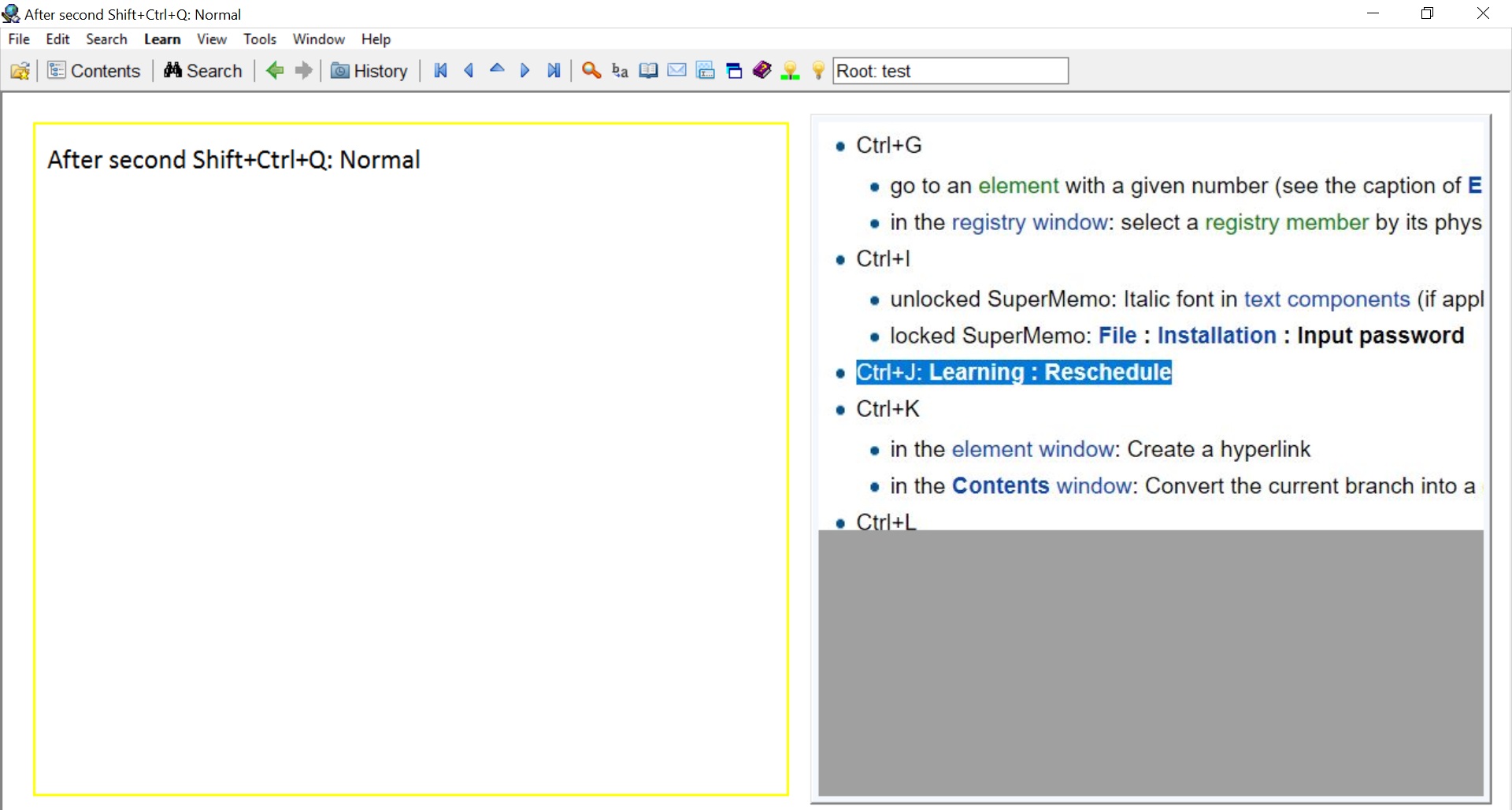Screen dimensions: 1512x810
Task: Click the plain light bulb icon
Action: [x=819, y=71]
